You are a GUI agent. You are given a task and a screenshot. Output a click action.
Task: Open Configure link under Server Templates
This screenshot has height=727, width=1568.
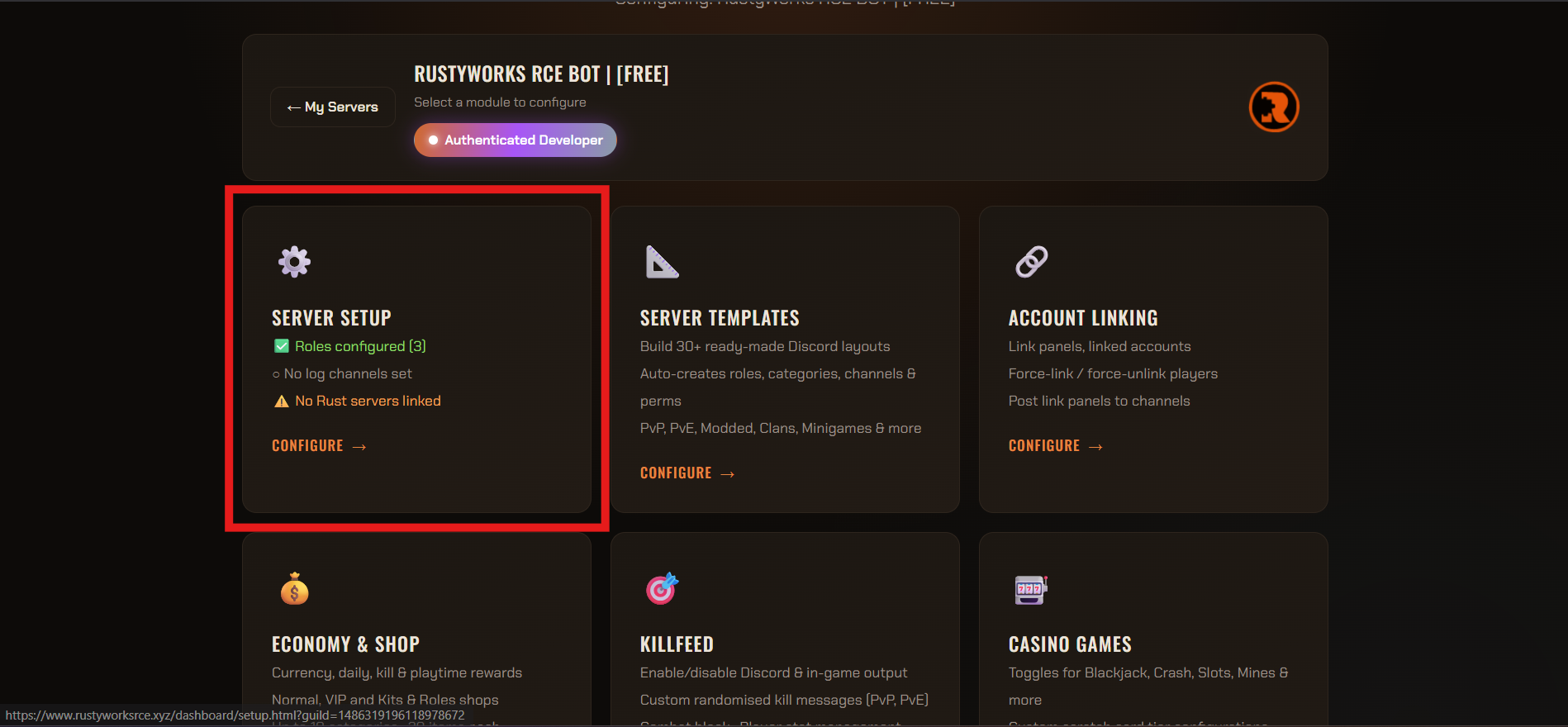point(687,473)
